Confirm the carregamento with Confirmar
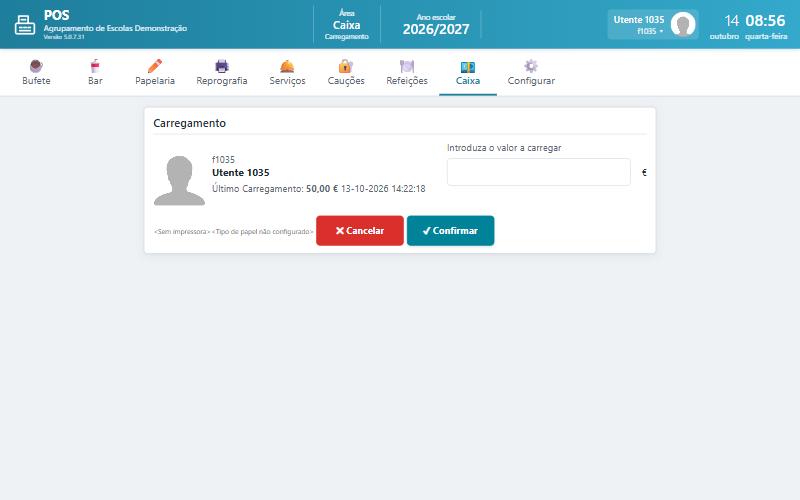Viewport: 800px width, 500px height. (451, 231)
